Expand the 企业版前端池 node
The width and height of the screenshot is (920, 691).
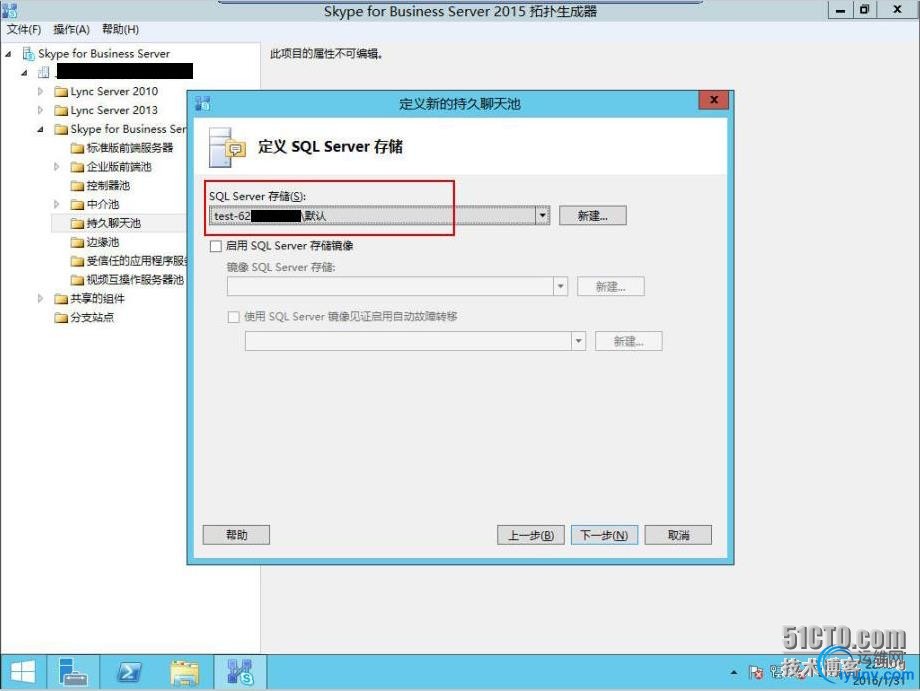coord(57,167)
